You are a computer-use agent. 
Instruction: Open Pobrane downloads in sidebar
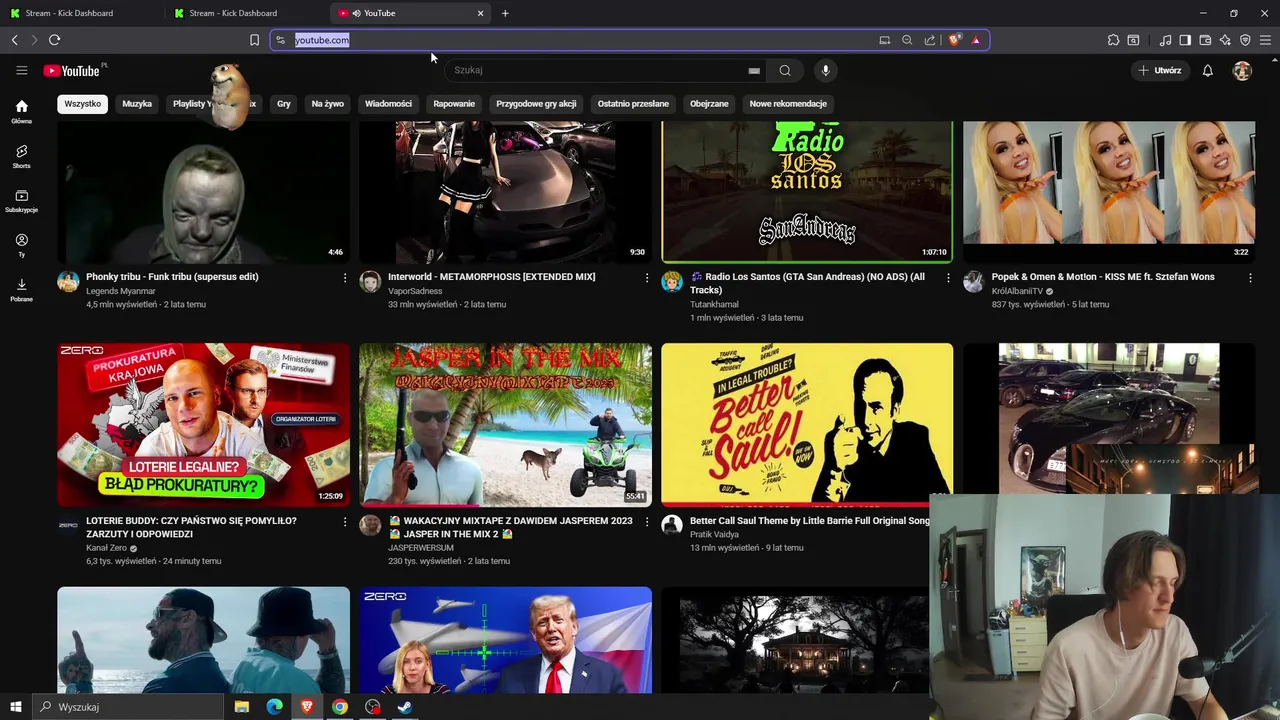[21, 290]
